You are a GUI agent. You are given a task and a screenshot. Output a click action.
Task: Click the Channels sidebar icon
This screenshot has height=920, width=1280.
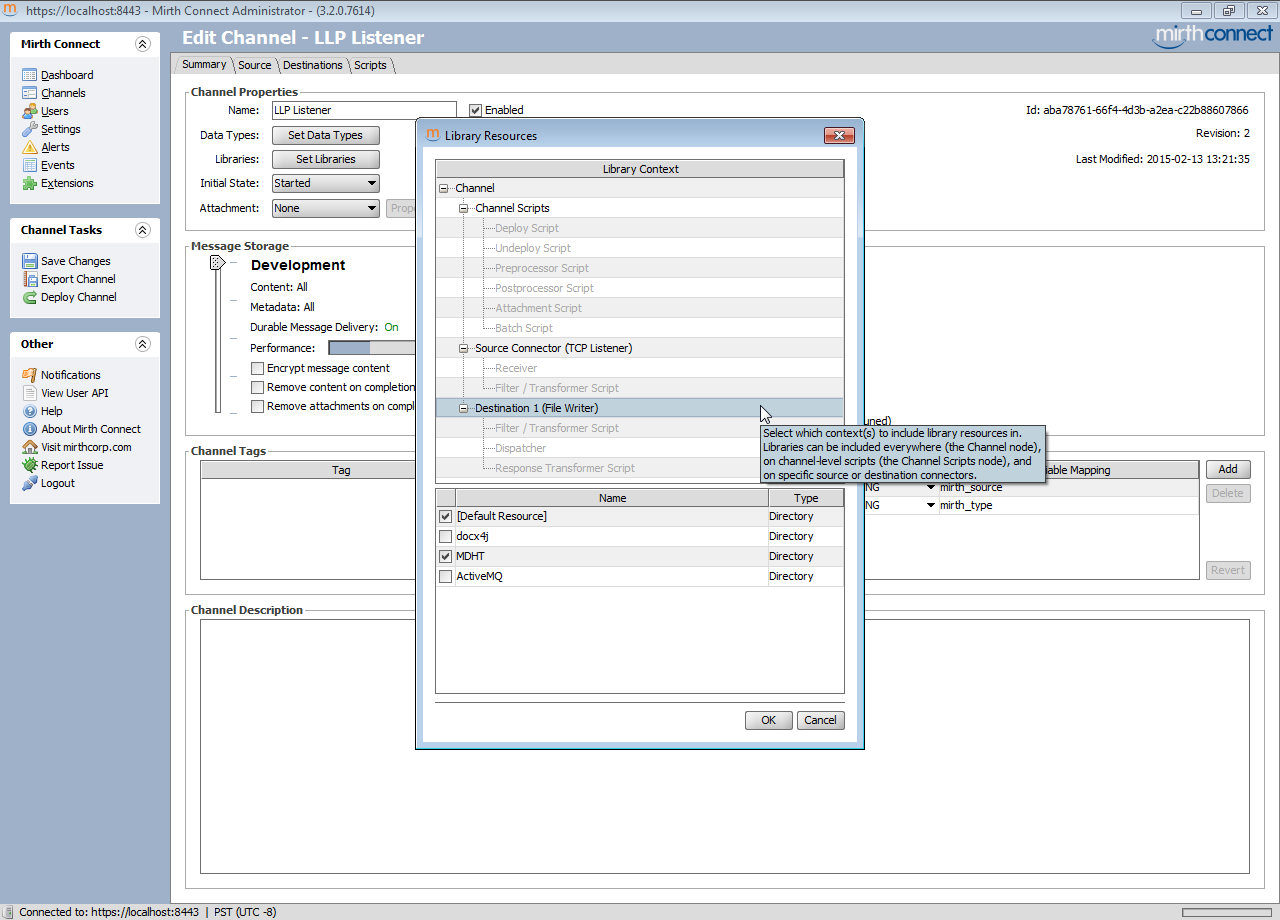(30, 93)
